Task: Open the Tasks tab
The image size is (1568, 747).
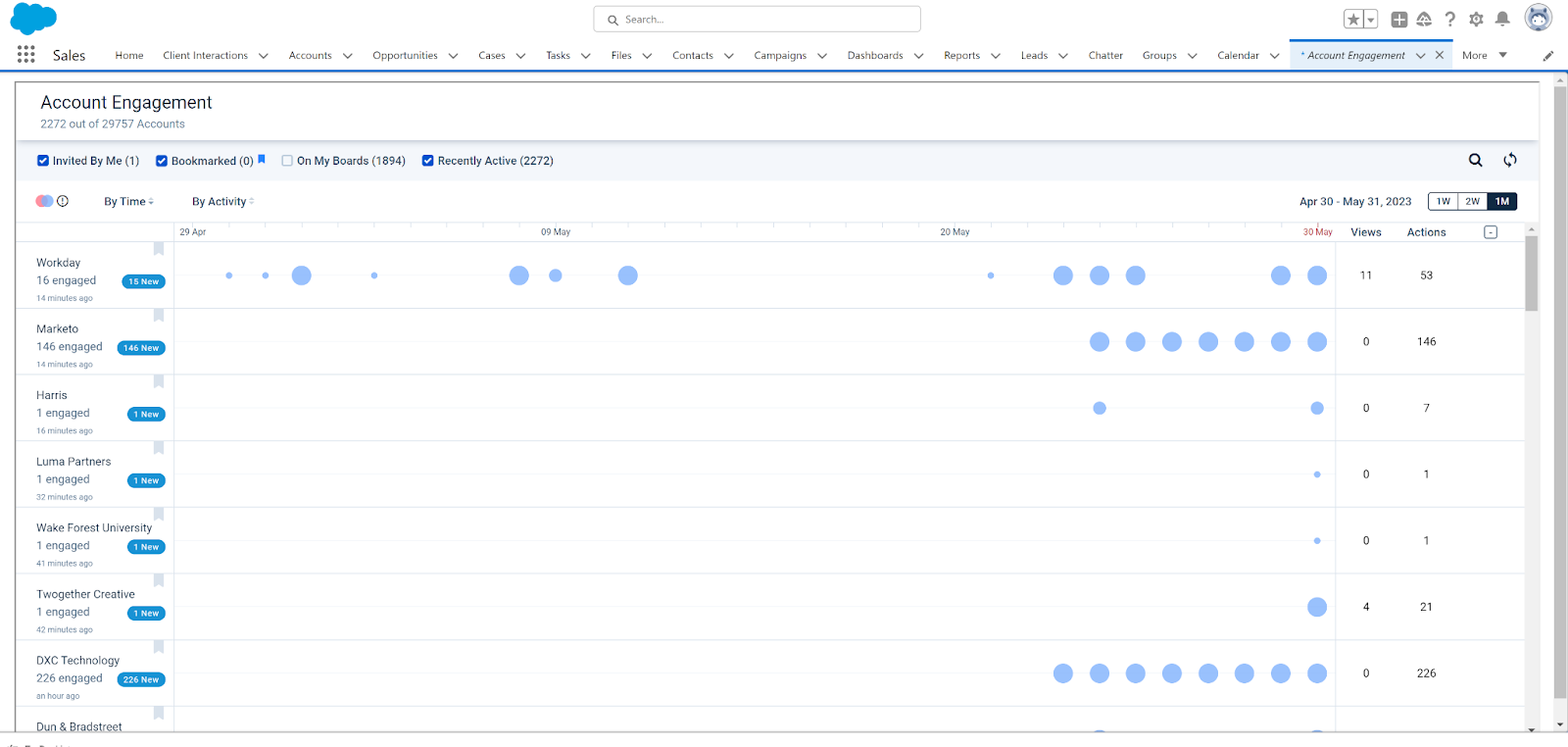Action: pos(559,56)
